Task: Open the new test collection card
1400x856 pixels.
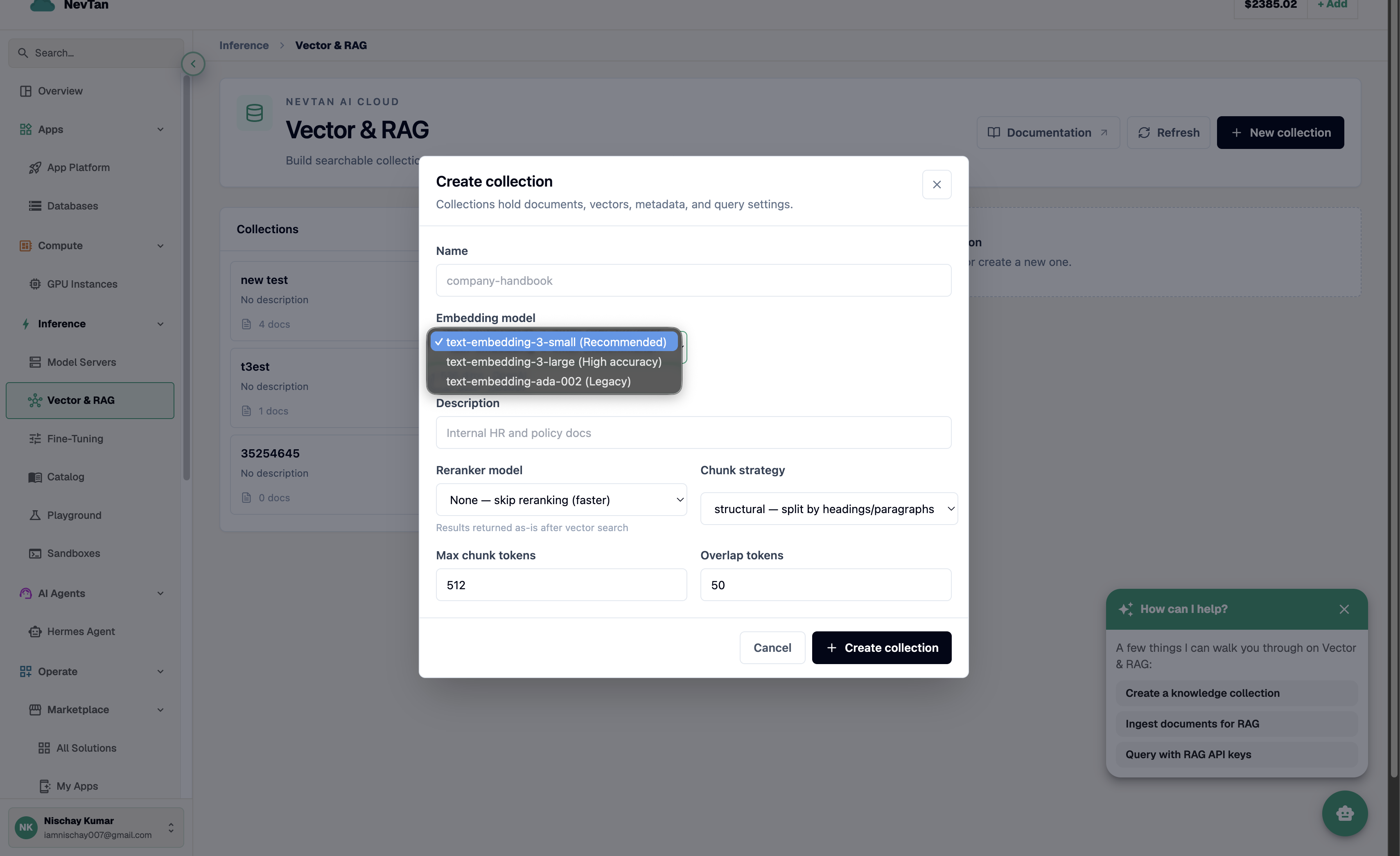Action: pyautogui.click(x=325, y=301)
